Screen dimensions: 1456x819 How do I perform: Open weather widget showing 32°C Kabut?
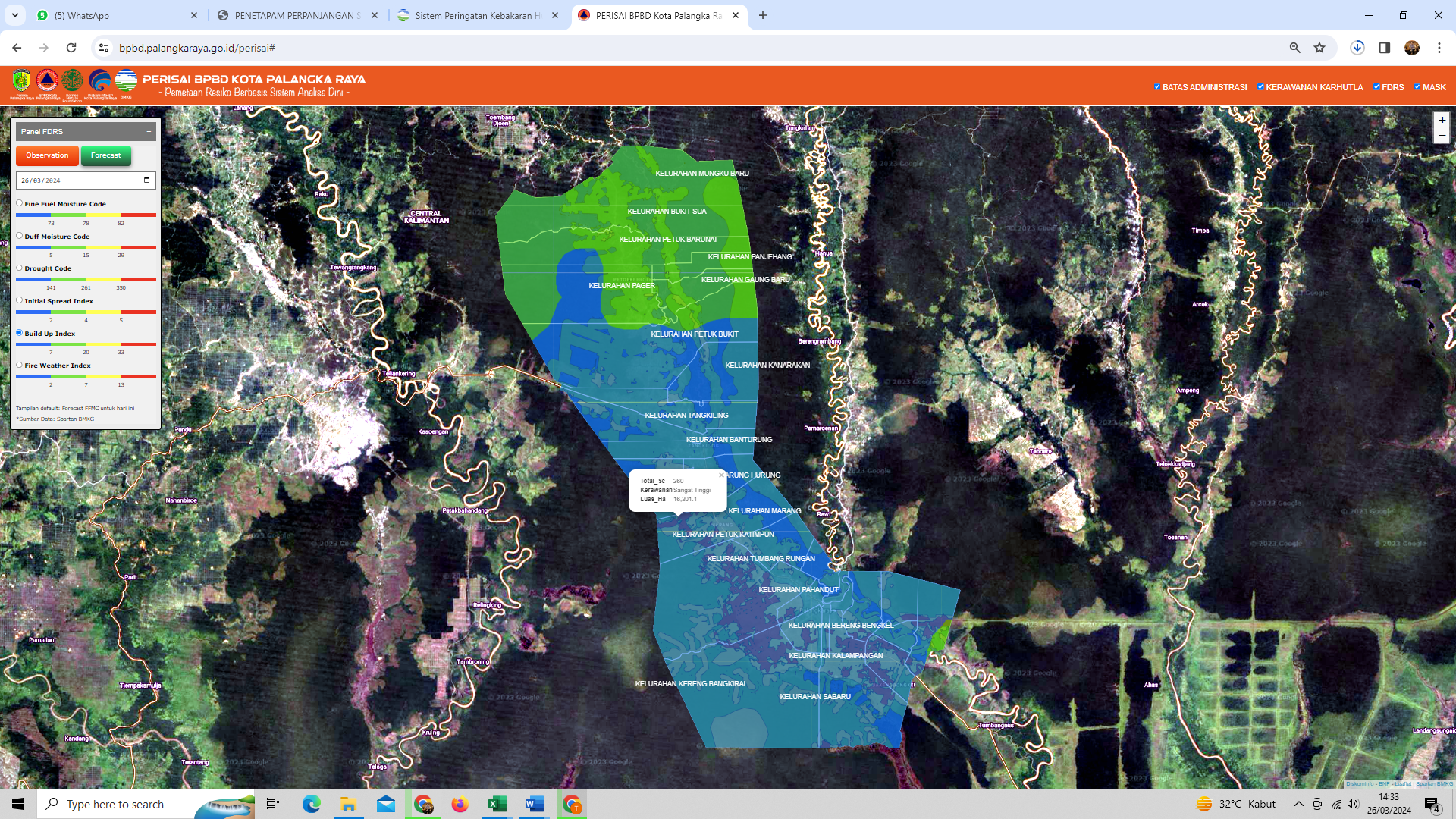click(1236, 804)
